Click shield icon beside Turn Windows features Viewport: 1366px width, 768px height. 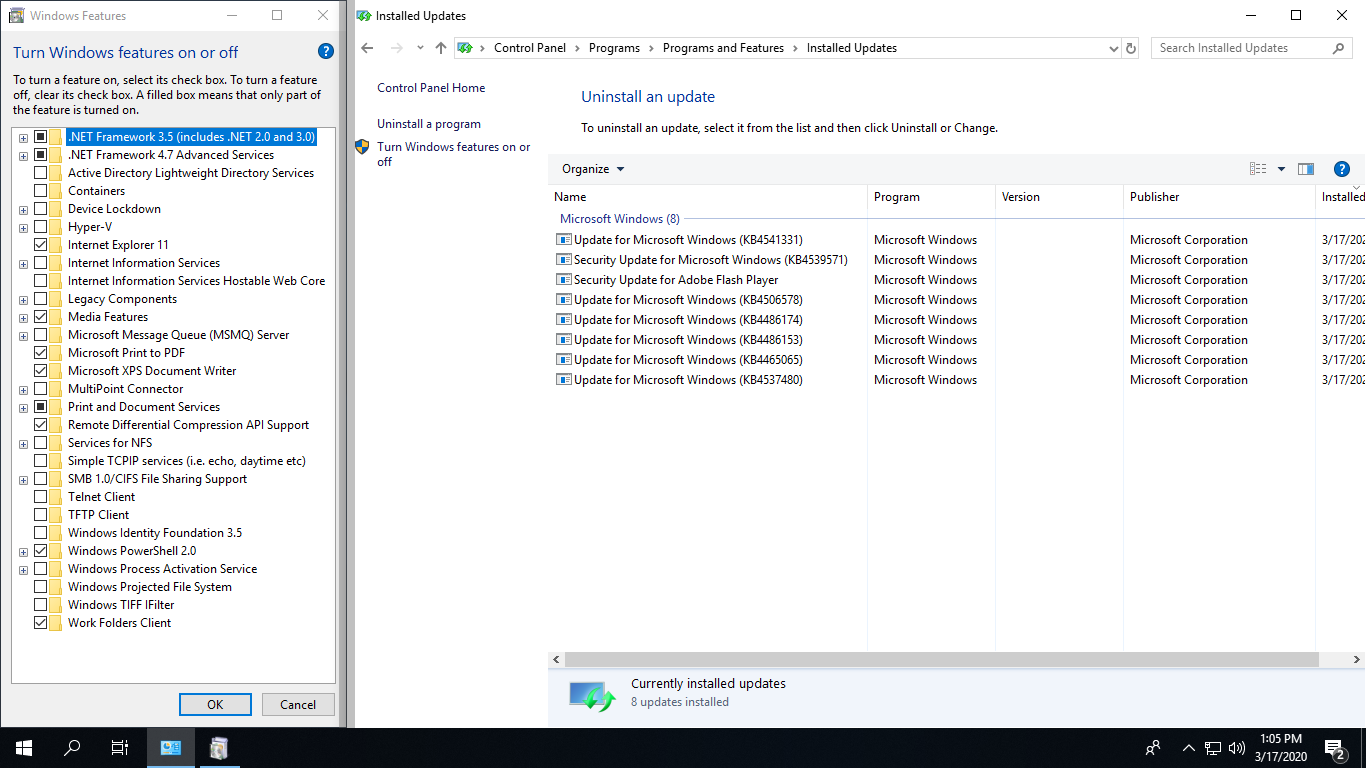[363, 147]
